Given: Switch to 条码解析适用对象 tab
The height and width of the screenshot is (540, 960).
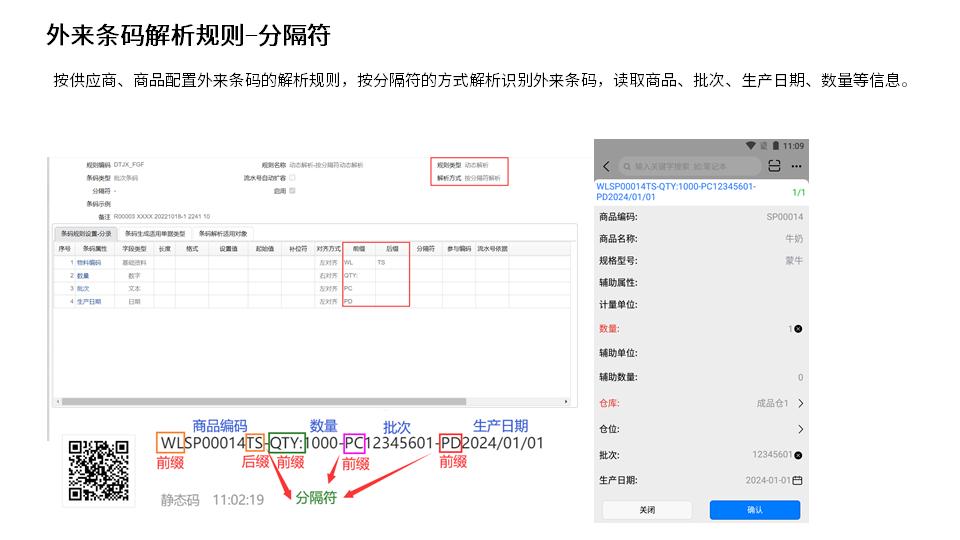Looking at the screenshot, I should (x=222, y=233).
